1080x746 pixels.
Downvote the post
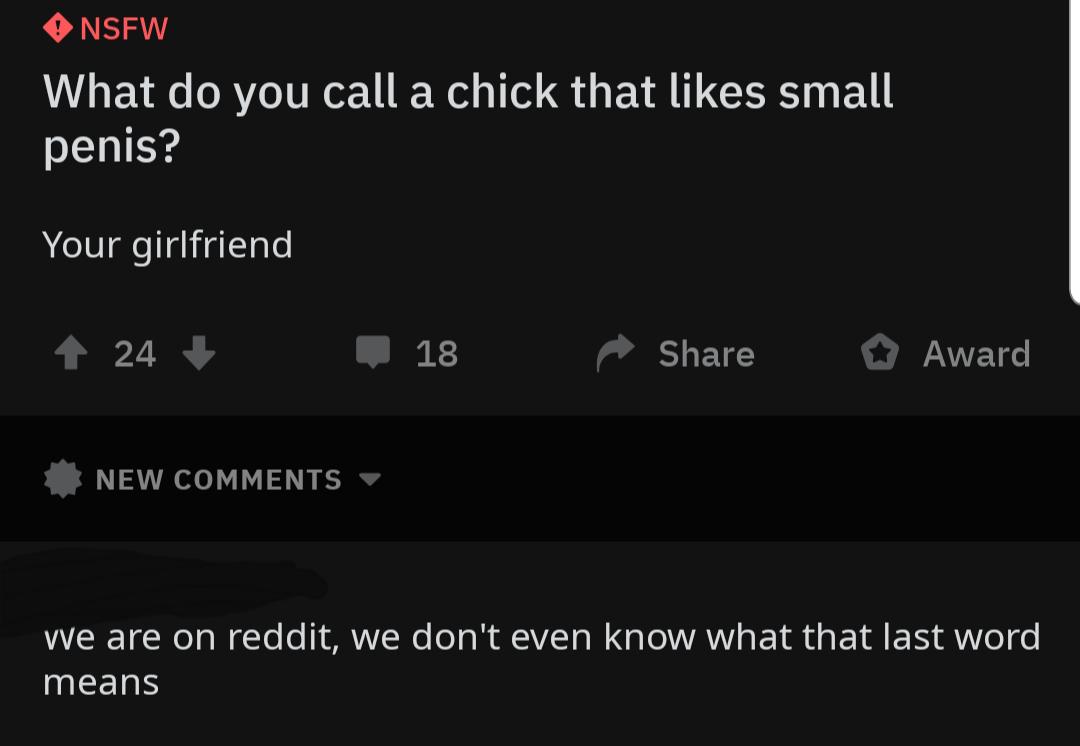[x=199, y=353]
